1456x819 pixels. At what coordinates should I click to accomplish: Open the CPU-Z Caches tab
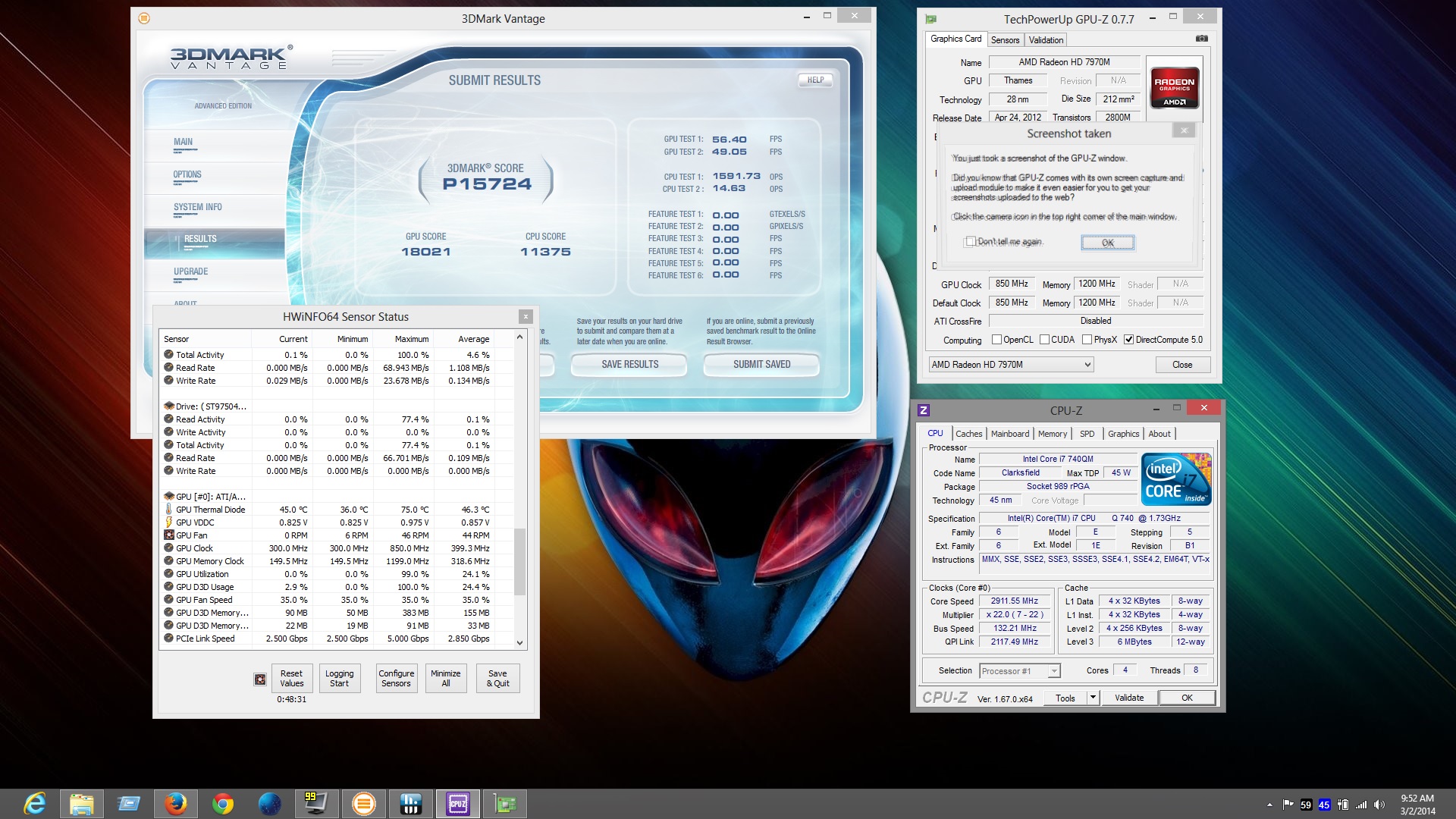coord(968,434)
